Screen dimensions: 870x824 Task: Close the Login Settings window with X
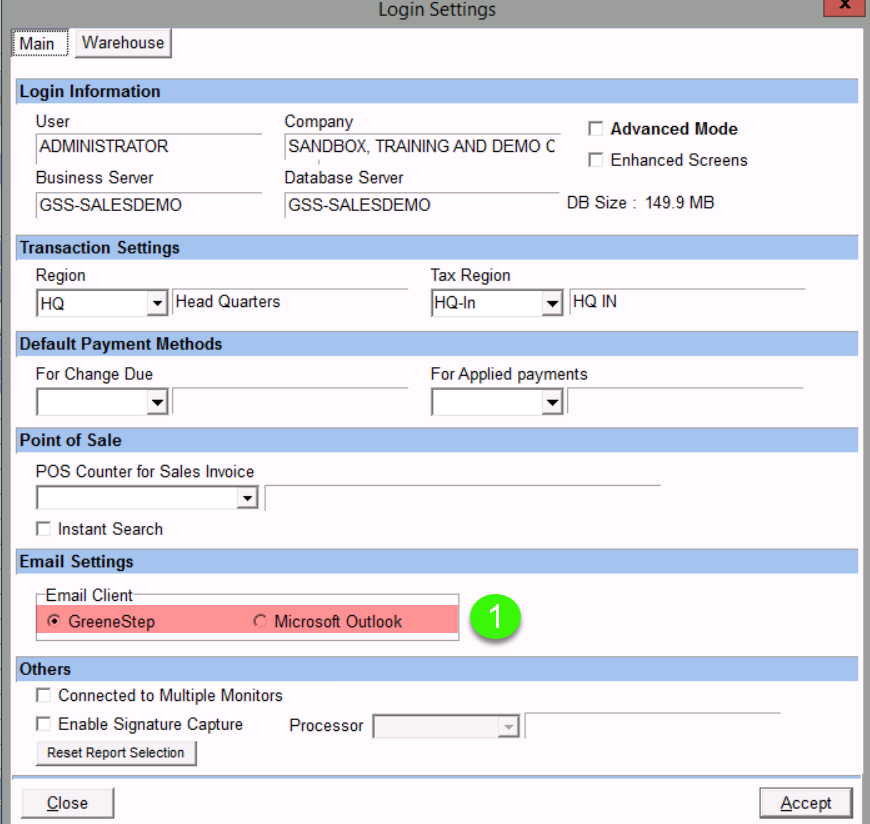point(845,7)
